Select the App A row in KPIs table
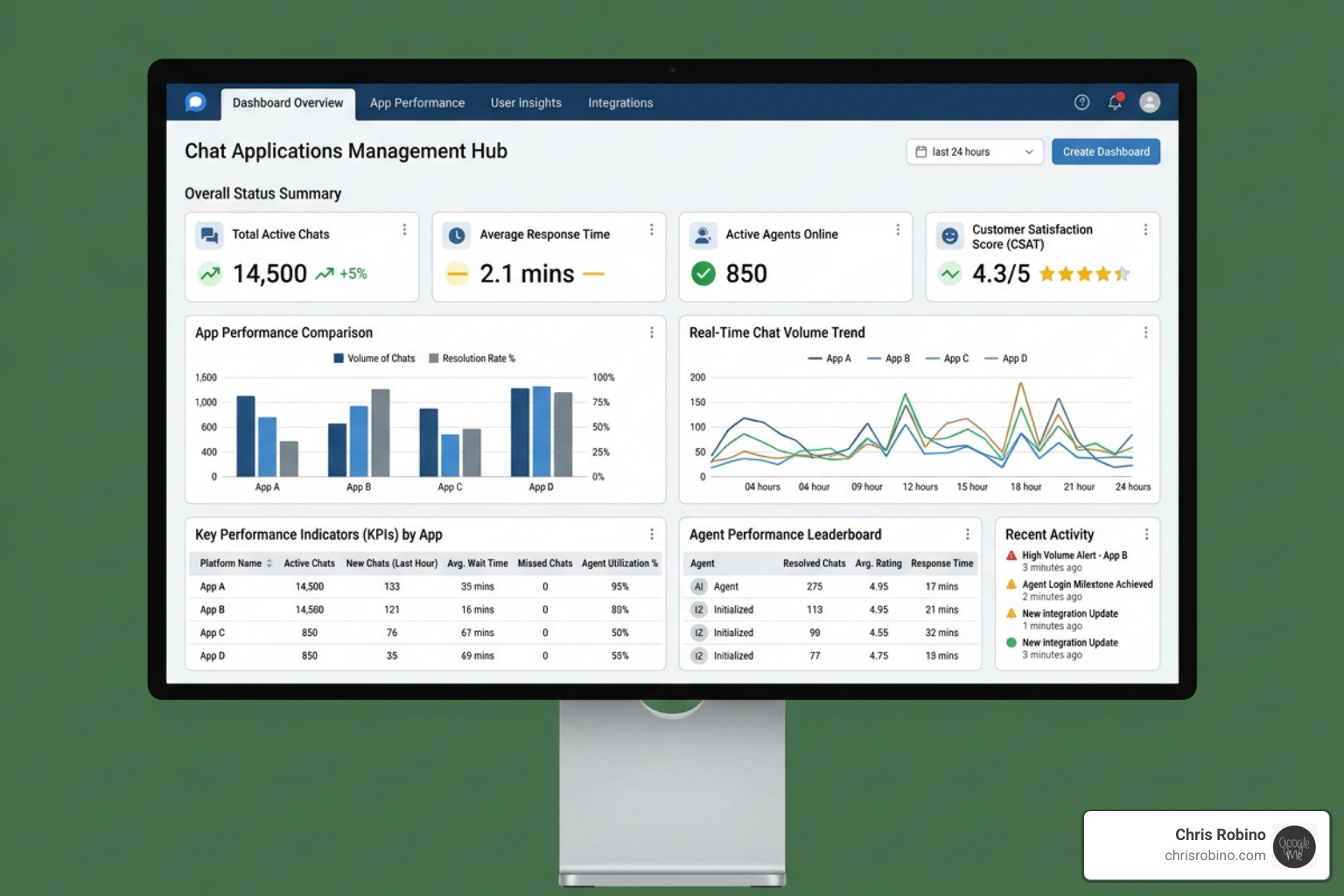 point(425,587)
